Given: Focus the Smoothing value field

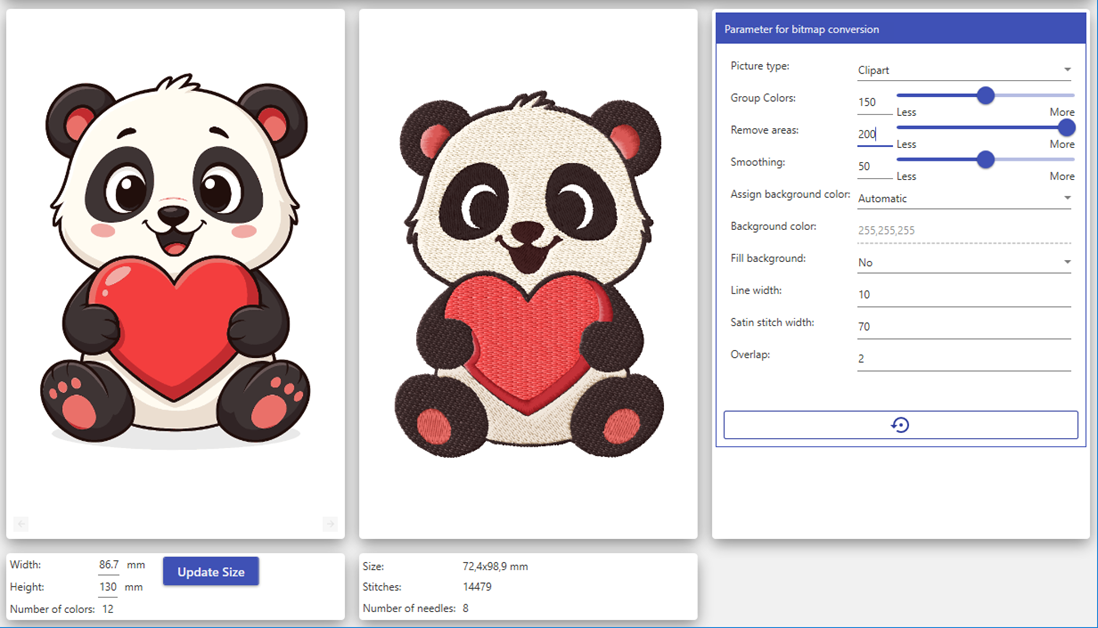Looking at the screenshot, I should pyautogui.click(x=873, y=166).
